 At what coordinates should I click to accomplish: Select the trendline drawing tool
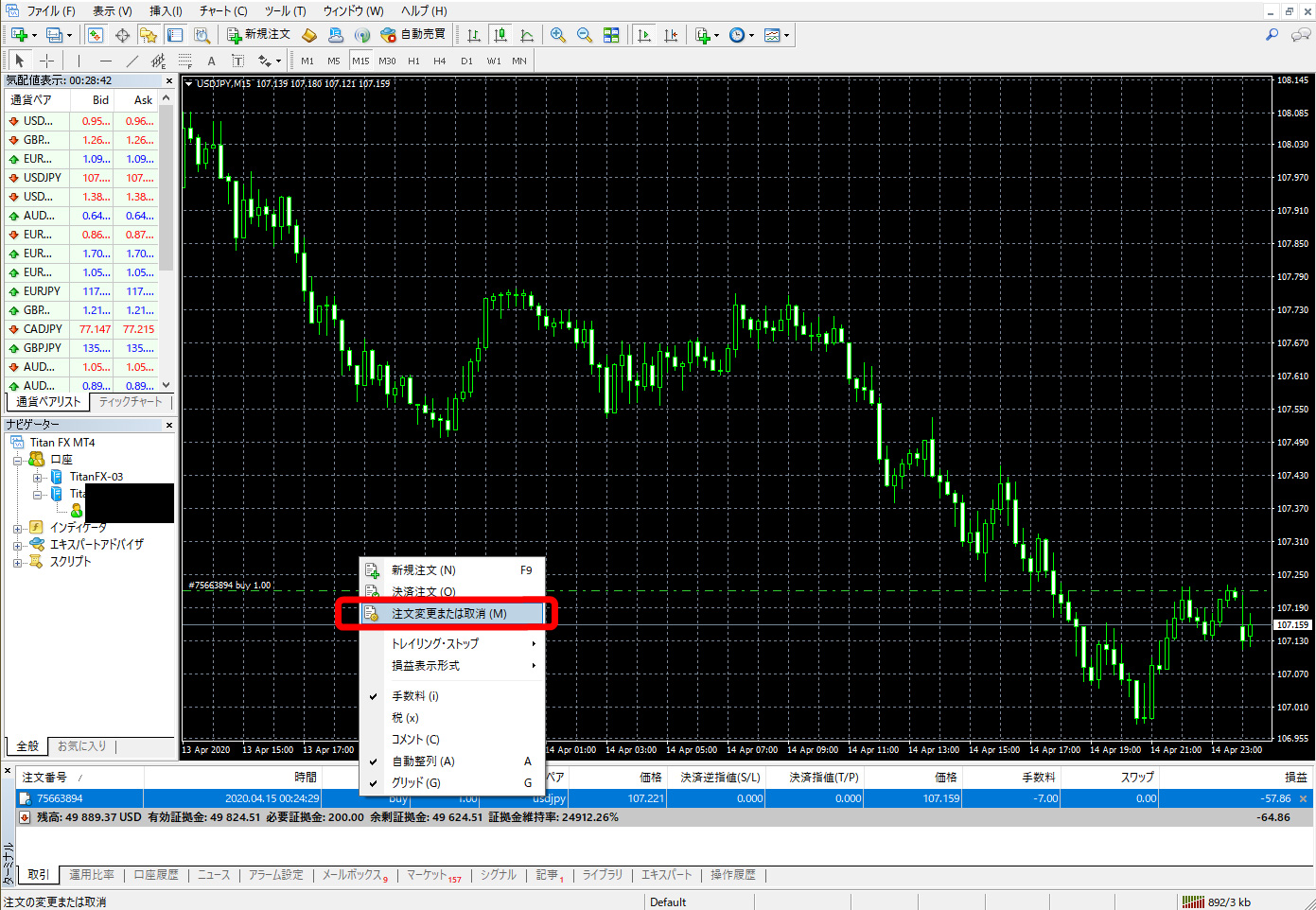[x=132, y=61]
